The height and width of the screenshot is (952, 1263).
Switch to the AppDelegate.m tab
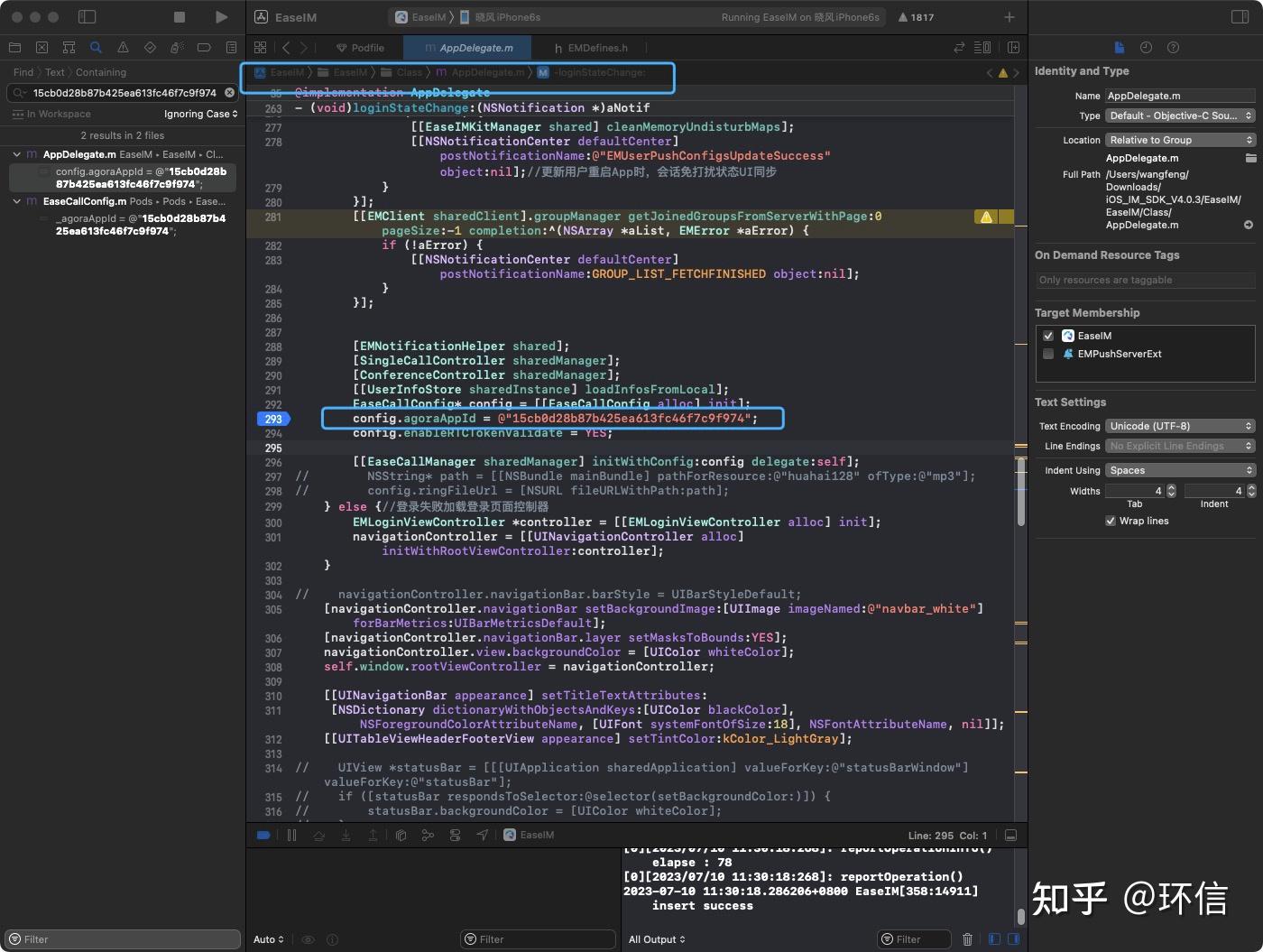point(468,48)
